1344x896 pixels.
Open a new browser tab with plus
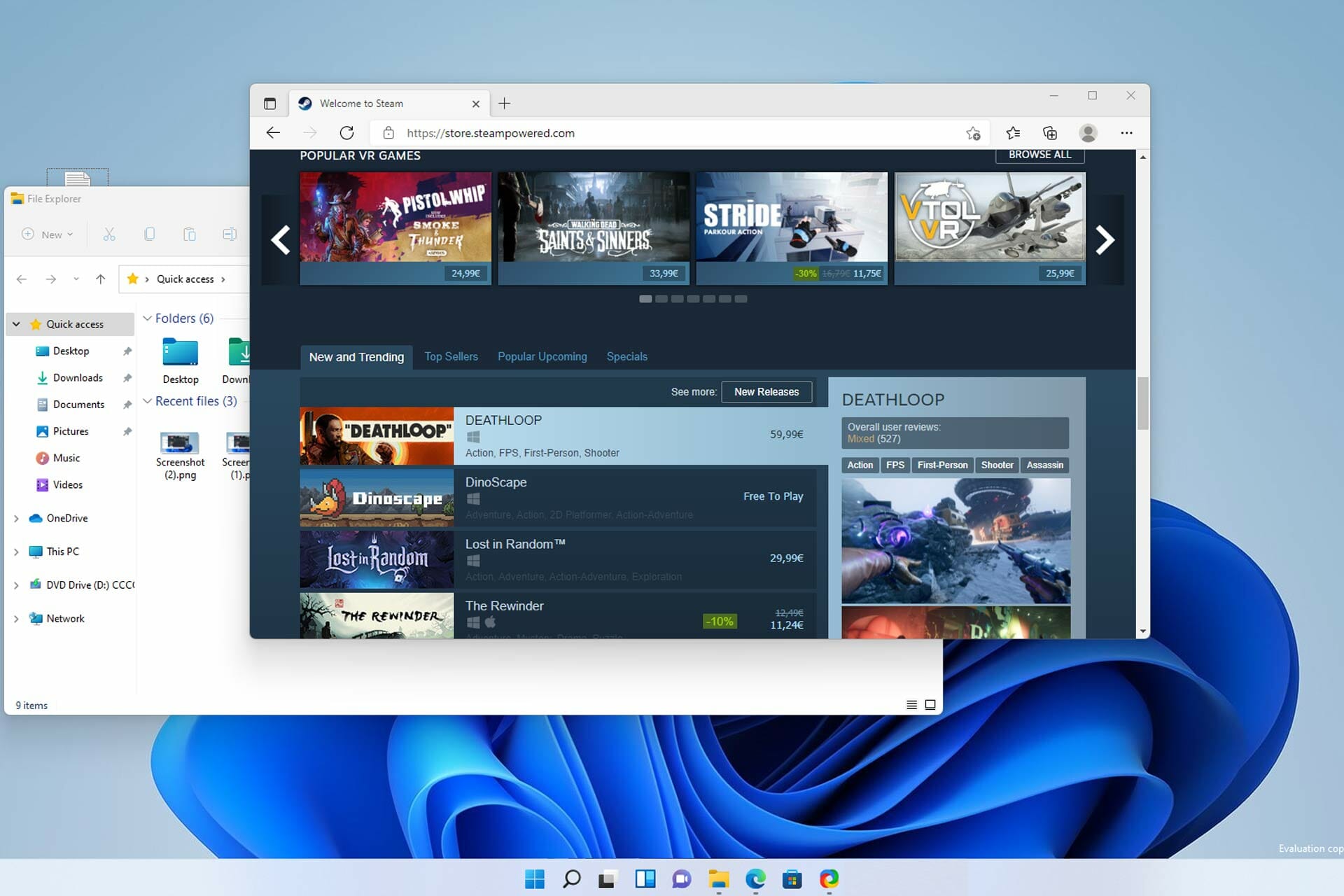pos(504,104)
